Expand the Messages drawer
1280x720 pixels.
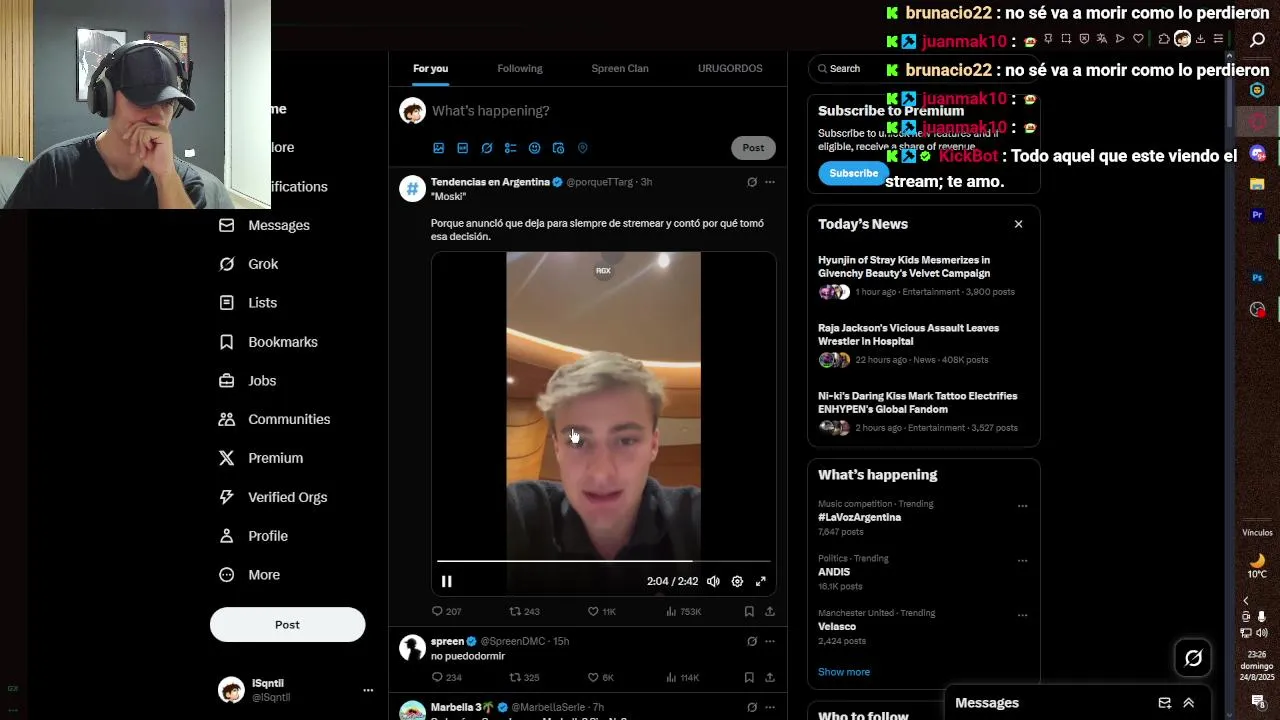point(1189,703)
